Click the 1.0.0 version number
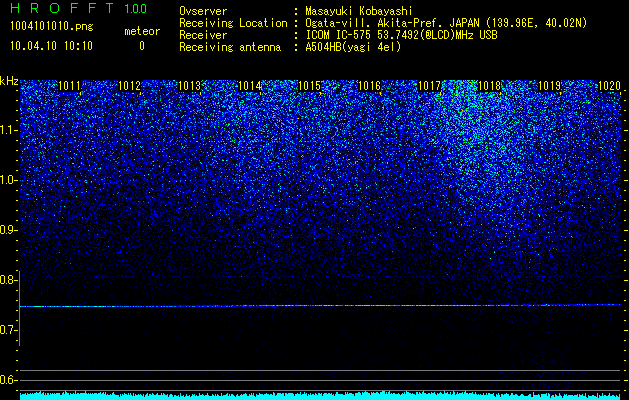The height and width of the screenshot is (400, 629). pyautogui.click(x=136, y=9)
